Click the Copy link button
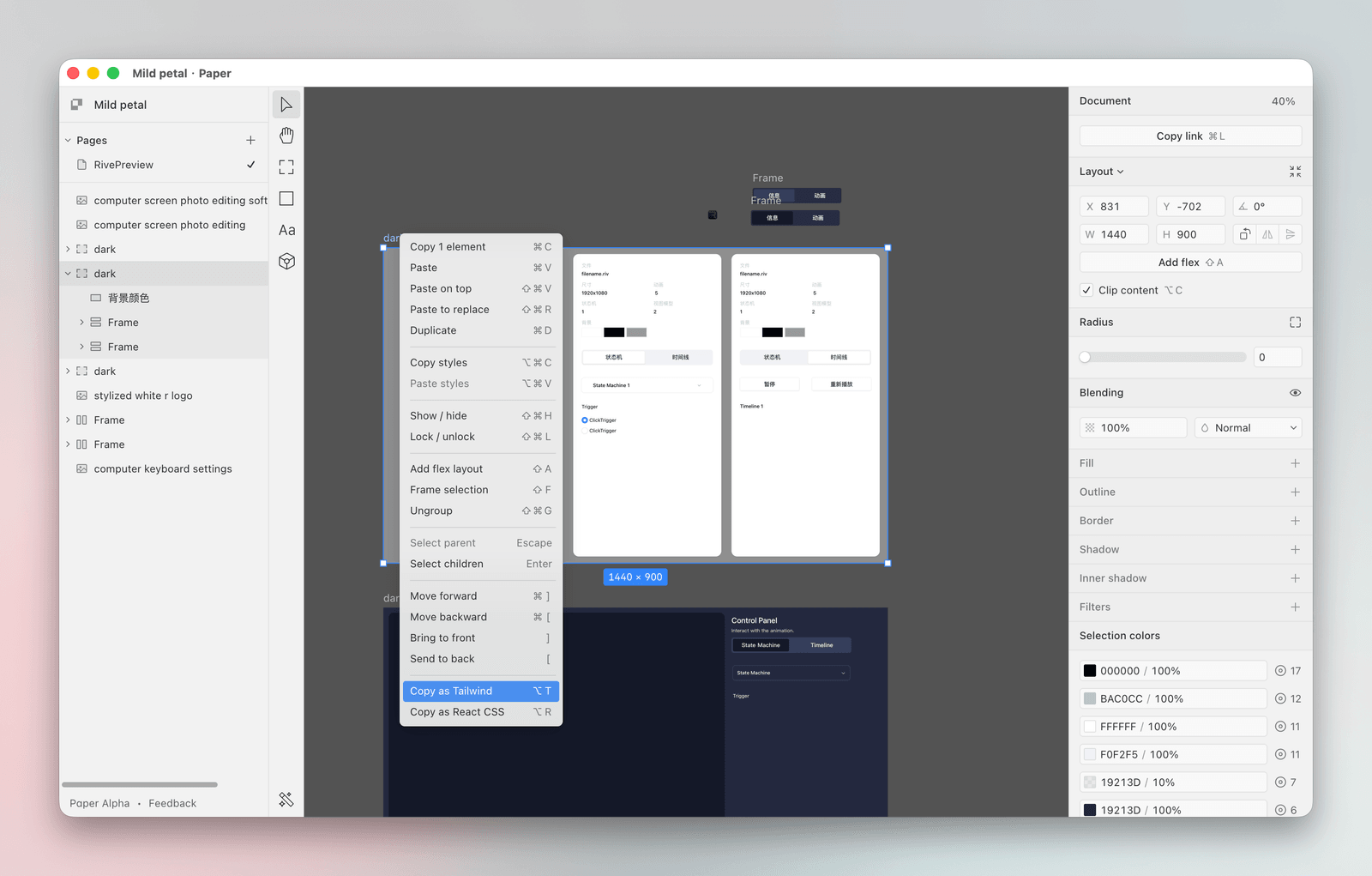Viewport: 1372px width, 876px height. tap(1189, 136)
